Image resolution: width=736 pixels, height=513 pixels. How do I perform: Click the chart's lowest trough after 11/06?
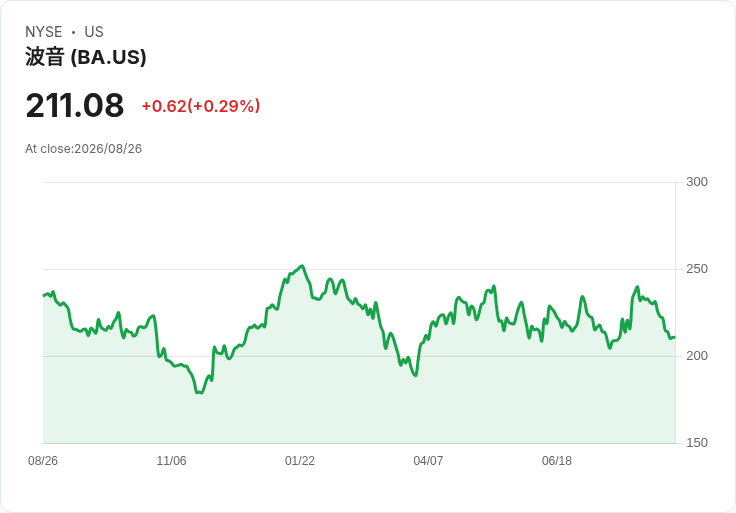[199, 392]
